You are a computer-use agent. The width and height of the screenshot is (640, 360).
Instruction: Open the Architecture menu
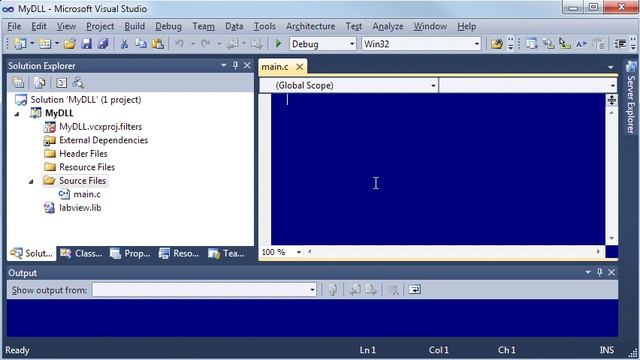pyautogui.click(x=310, y=26)
